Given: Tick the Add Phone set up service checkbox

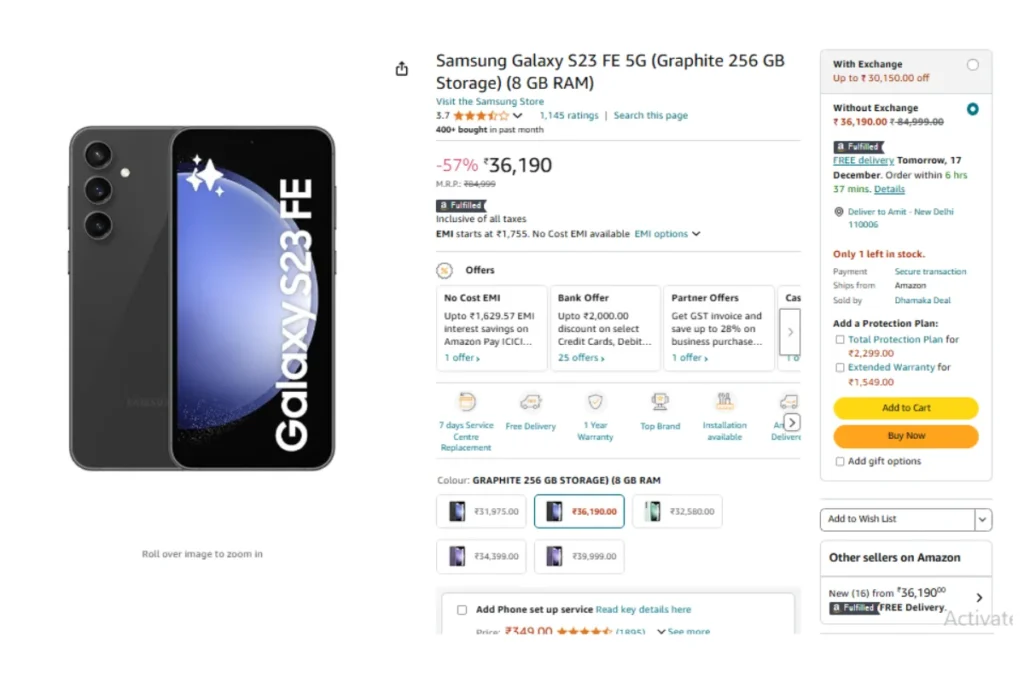Looking at the screenshot, I should pos(462,610).
